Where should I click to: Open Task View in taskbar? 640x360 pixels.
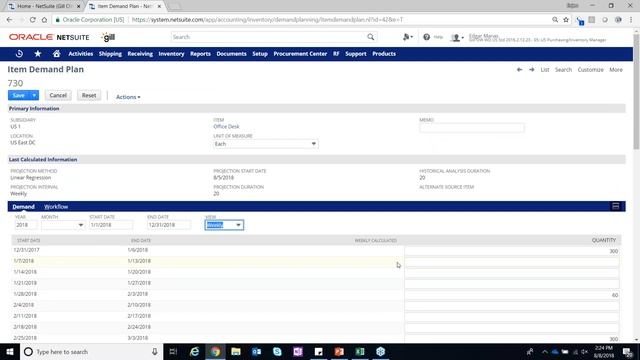click(173, 351)
